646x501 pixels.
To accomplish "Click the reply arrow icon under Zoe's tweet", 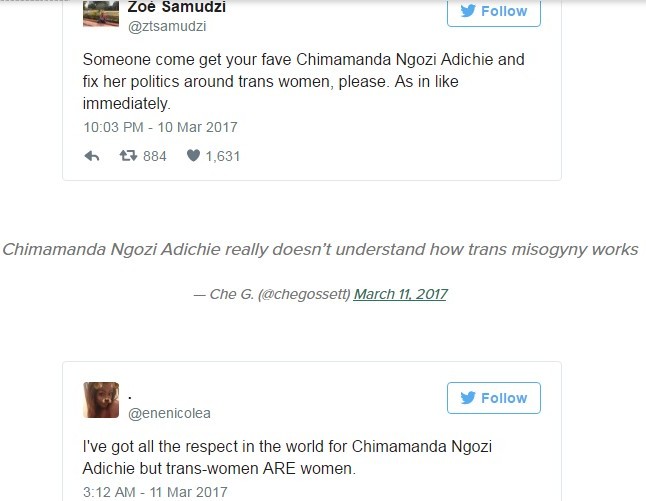I will coord(92,156).
